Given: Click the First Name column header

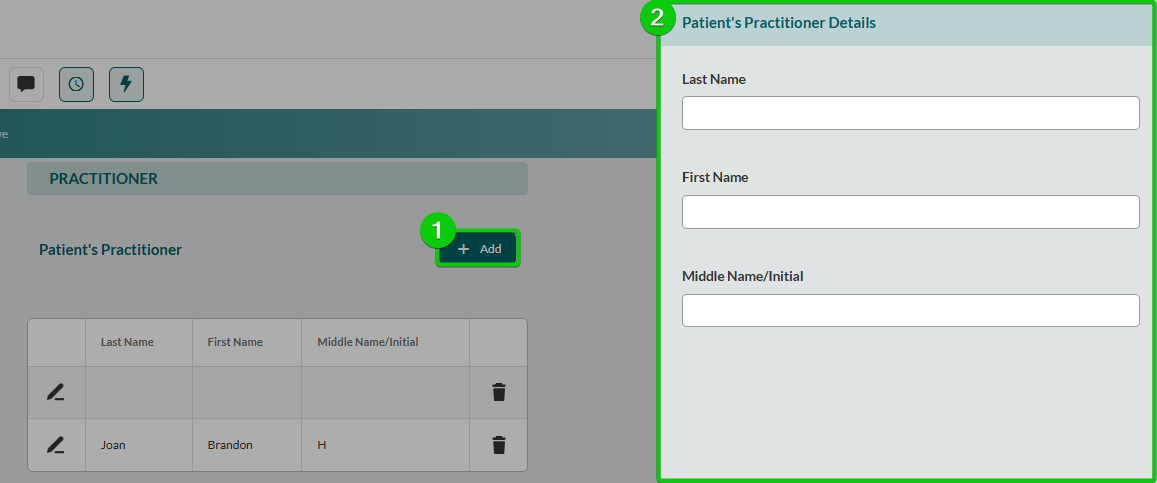Looking at the screenshot, I should [x=235, y=342].
